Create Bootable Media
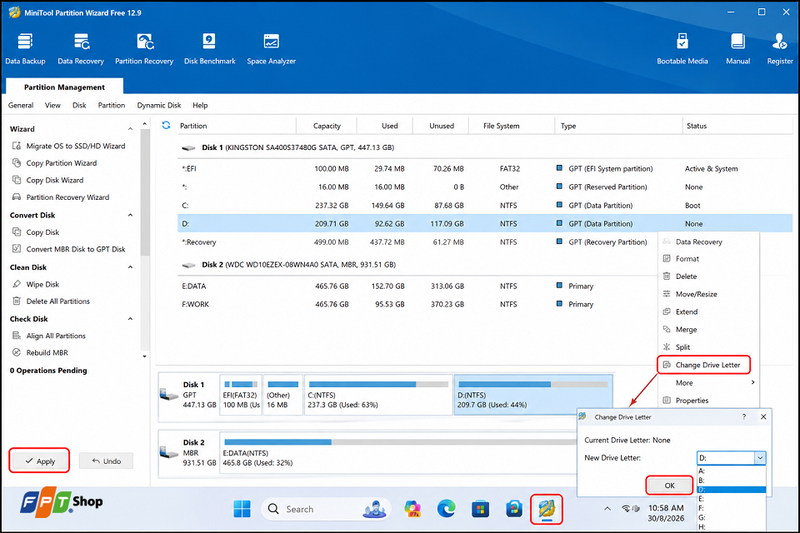800x533 pixels. click(682, 49)
